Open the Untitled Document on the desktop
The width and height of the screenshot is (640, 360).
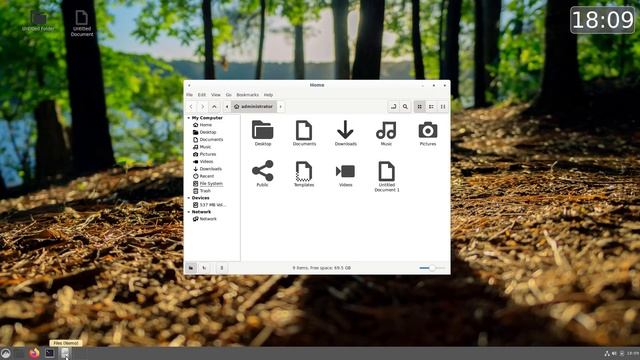(82, 23)
